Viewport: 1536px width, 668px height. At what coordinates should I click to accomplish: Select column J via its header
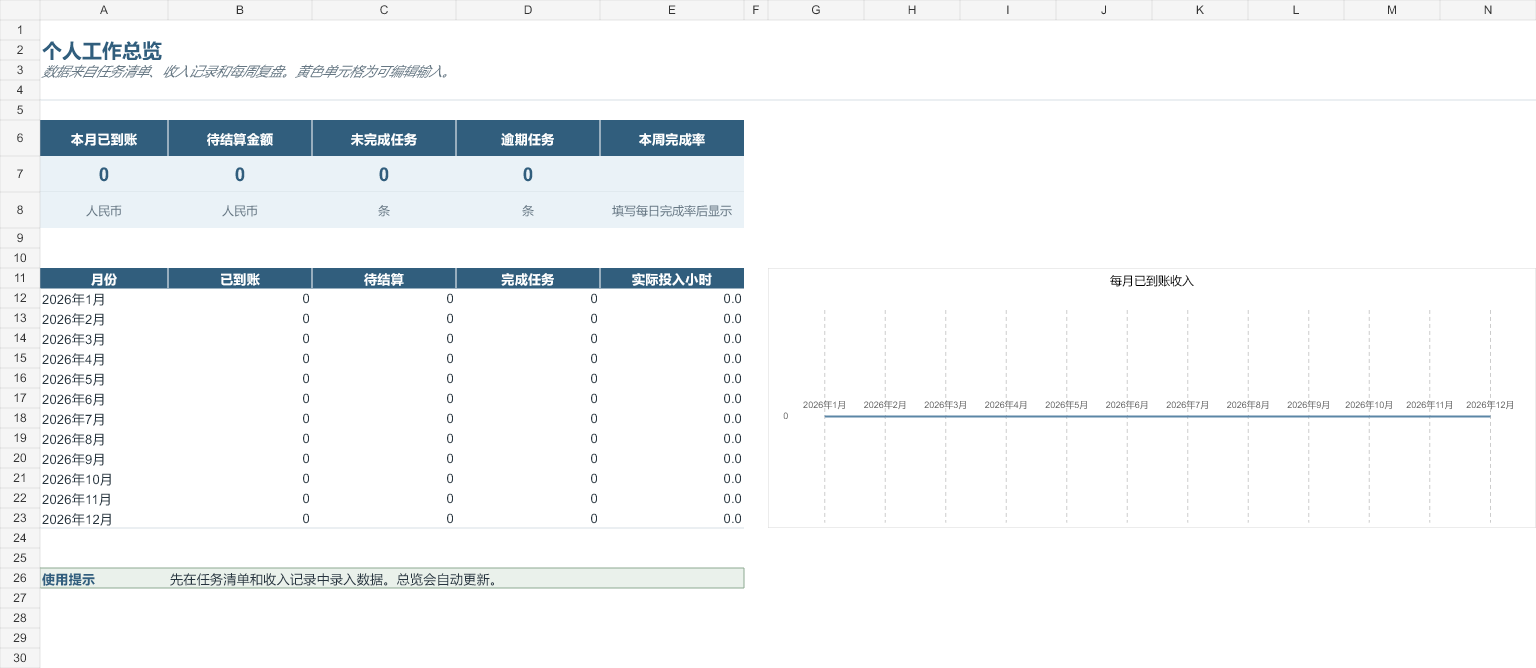tap(1104, 10)
